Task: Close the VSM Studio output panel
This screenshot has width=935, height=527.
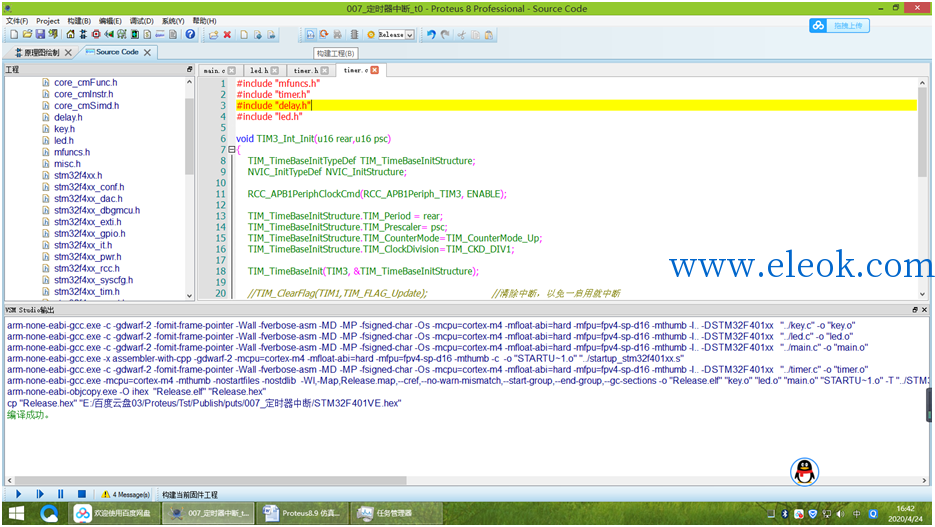Action: (924, 309)
